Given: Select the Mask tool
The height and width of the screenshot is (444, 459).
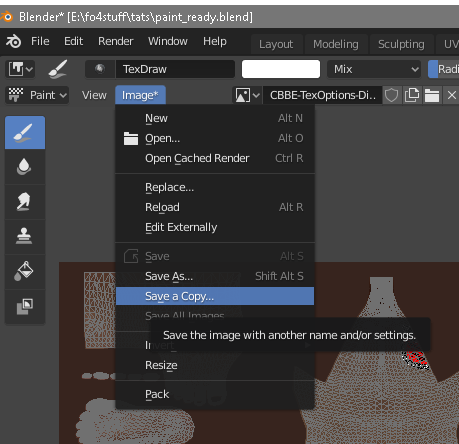Looking at the screenshot, I should 25,306.
